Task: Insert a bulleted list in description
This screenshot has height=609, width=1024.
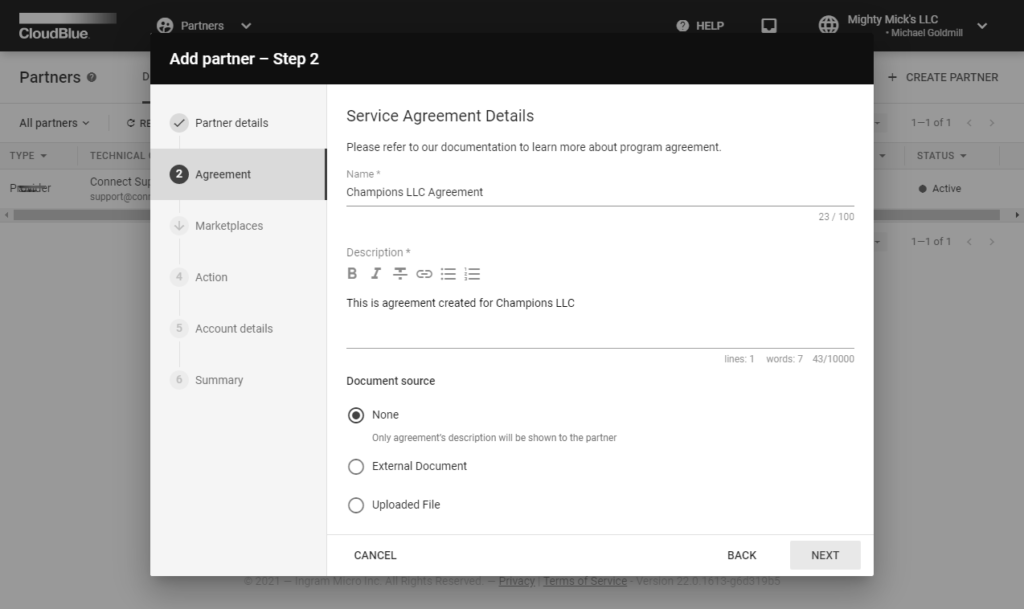Action: click(448, 274)
